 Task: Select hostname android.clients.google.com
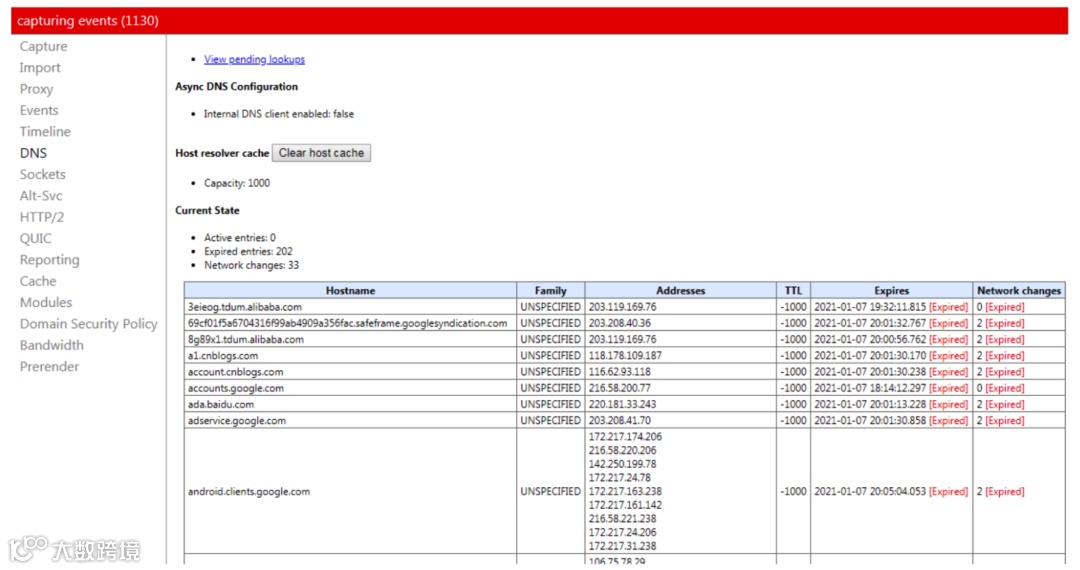pos(249,492)
